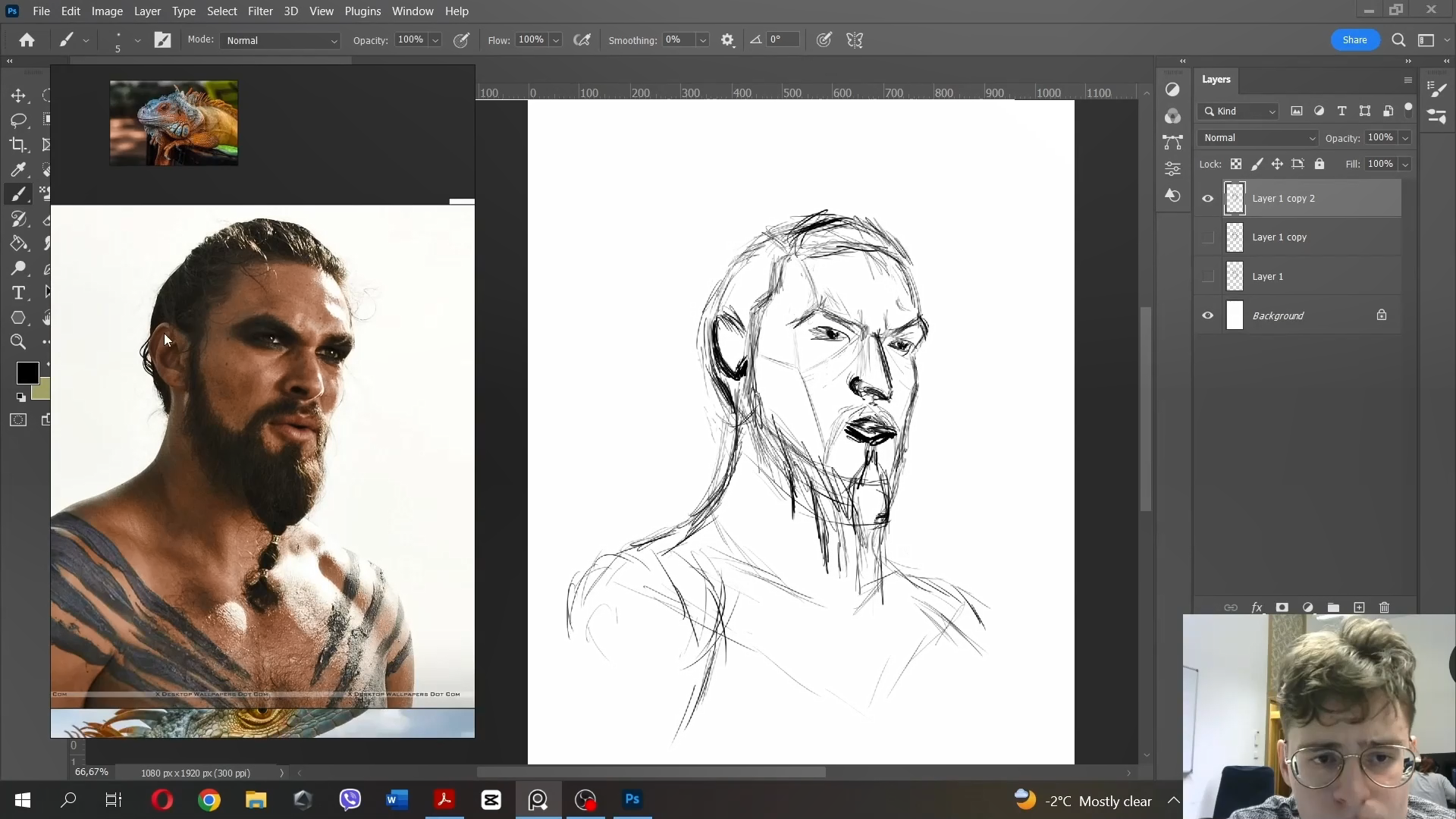Open the layer blend mode Normal dropdown
Viewport: 1456px width, 819px height.
point(1259,138)
